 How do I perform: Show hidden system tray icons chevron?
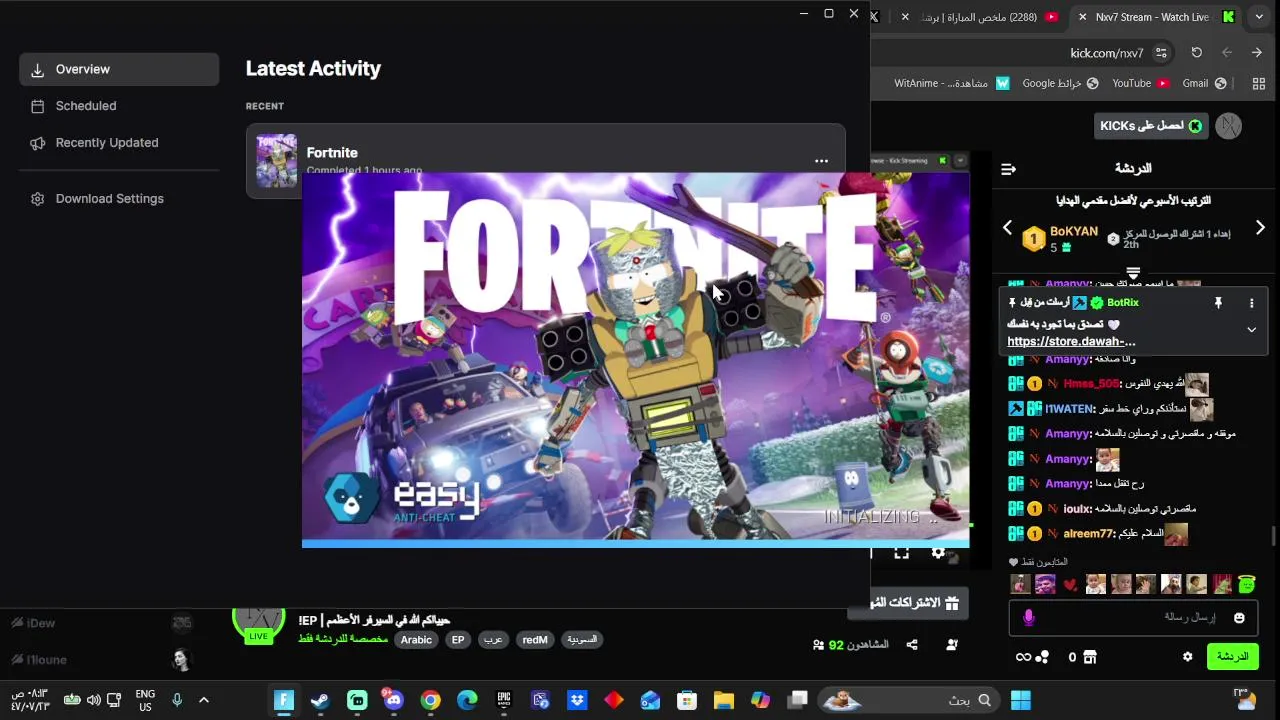[x=204, y=700]
